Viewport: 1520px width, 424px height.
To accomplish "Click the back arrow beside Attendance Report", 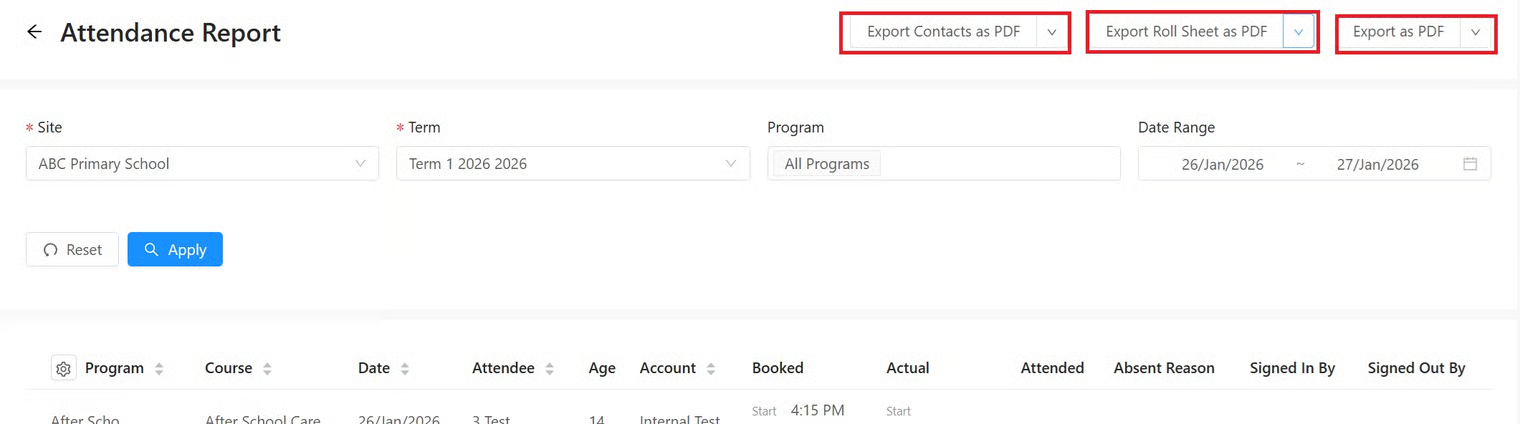I will pyautogui.click(x=34, y=32).
